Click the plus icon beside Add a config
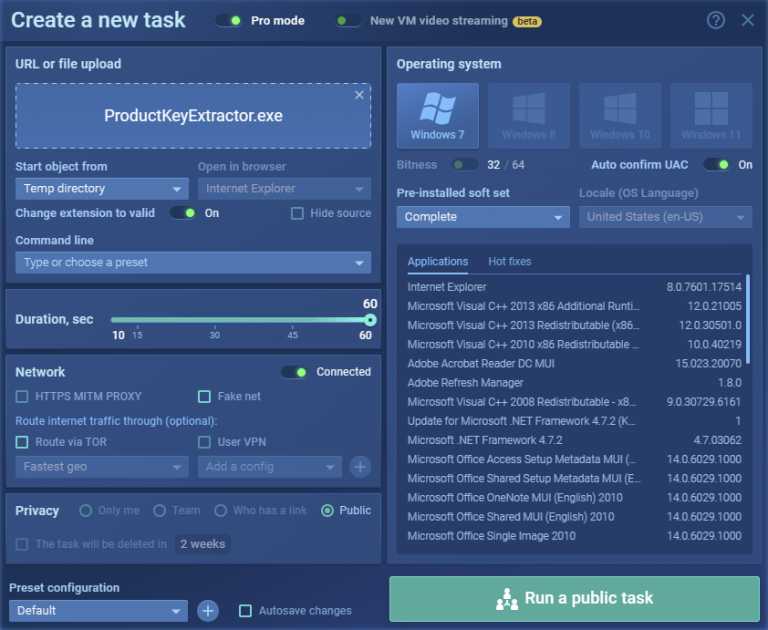 [360, 467]
